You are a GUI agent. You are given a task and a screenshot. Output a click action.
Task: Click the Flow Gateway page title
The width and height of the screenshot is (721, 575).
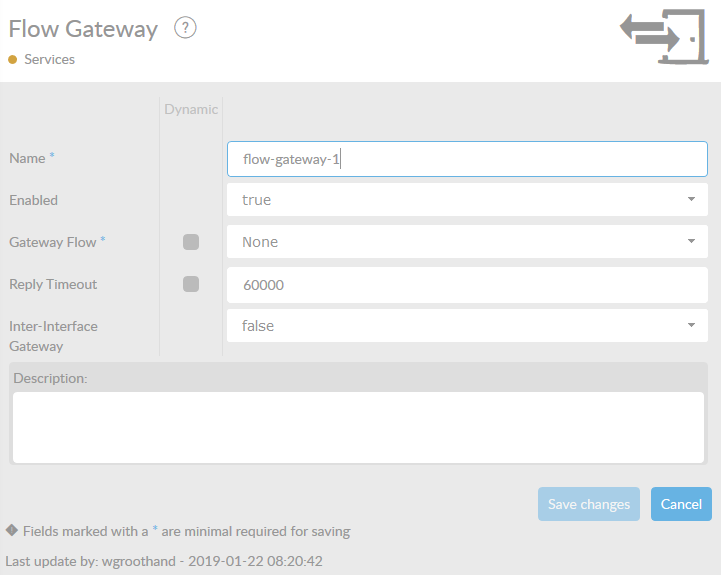coord(83,29)
